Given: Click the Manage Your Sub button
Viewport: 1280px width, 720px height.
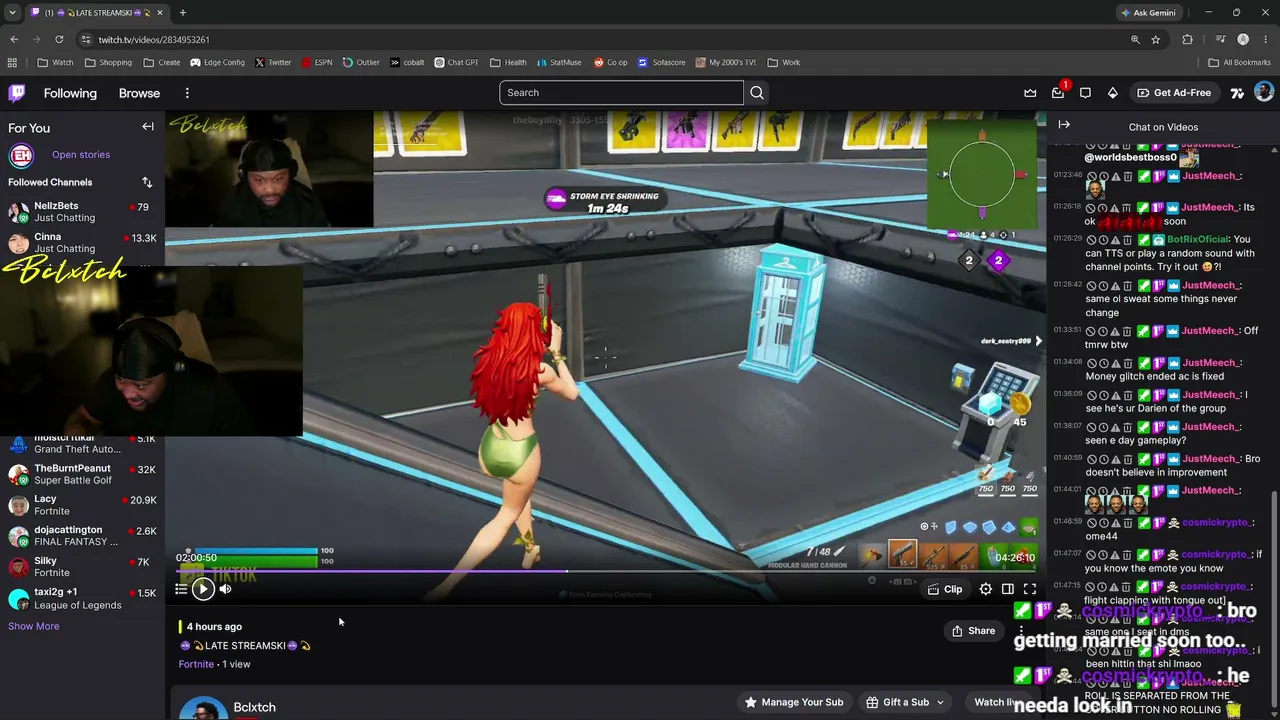Looking at the screenshot, I should tap(794, 702).
